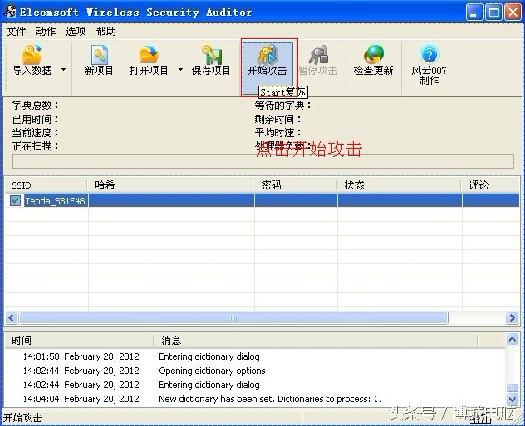Click the Message (消息) log column header

coord(315,341)
